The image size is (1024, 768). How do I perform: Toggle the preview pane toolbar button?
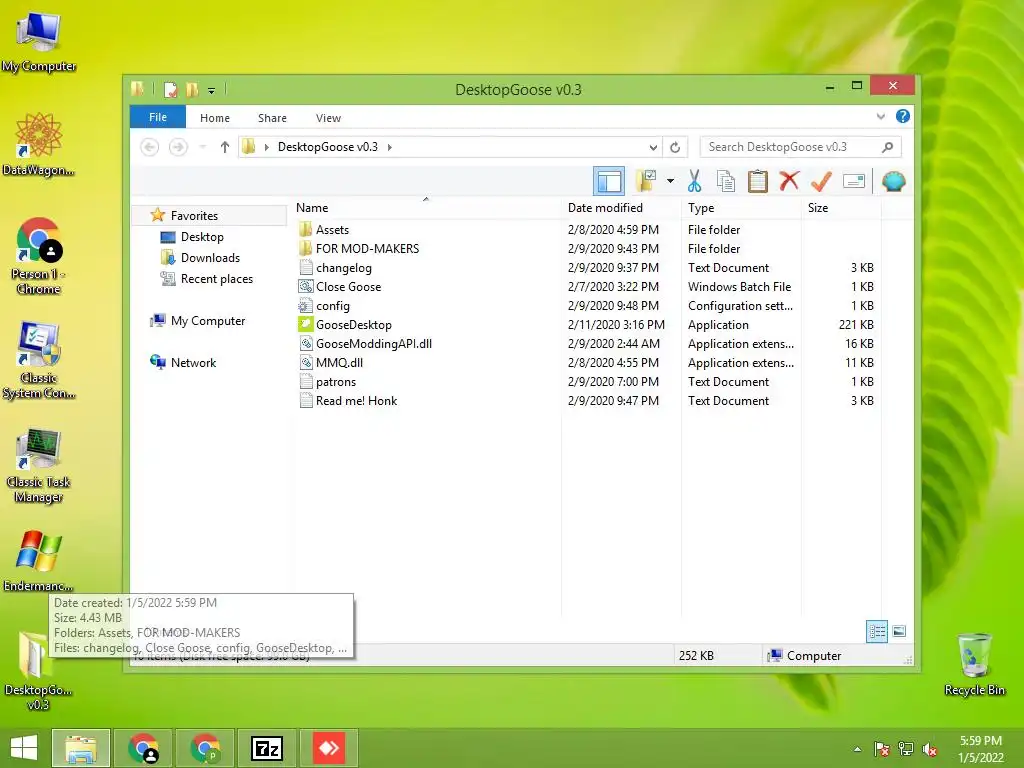click(x=609, y=181)
